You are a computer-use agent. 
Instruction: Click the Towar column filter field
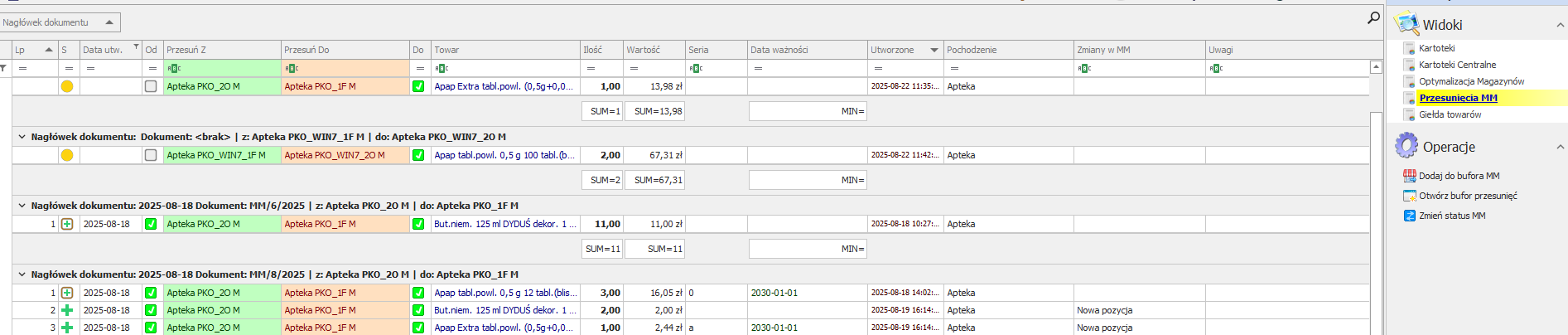[x=505, y=68]
